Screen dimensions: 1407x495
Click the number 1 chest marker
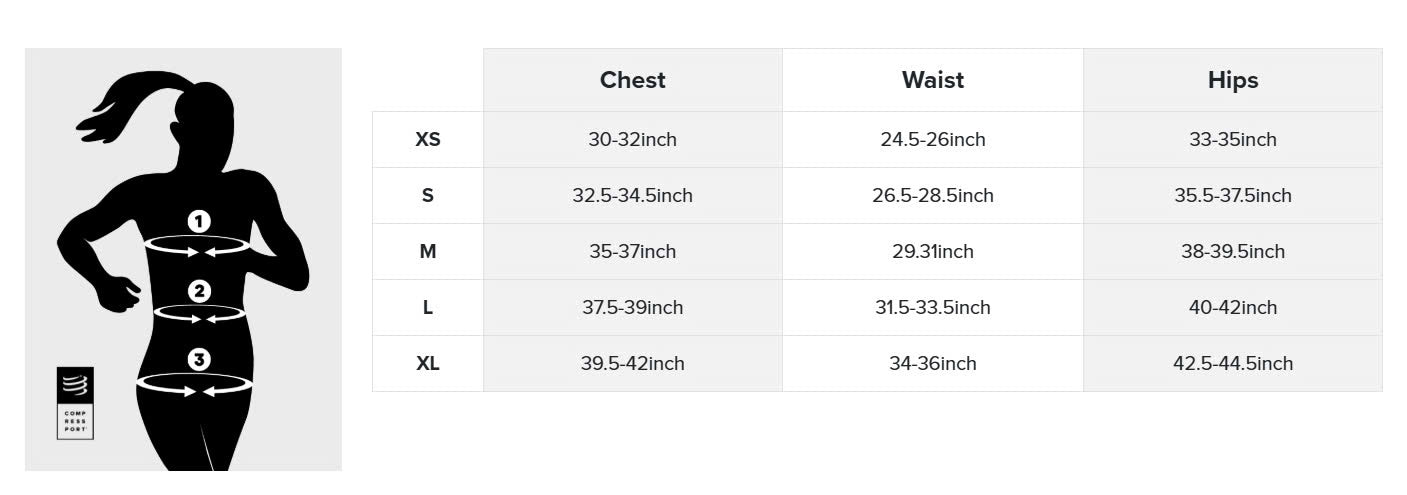click(x=199, y=221)
